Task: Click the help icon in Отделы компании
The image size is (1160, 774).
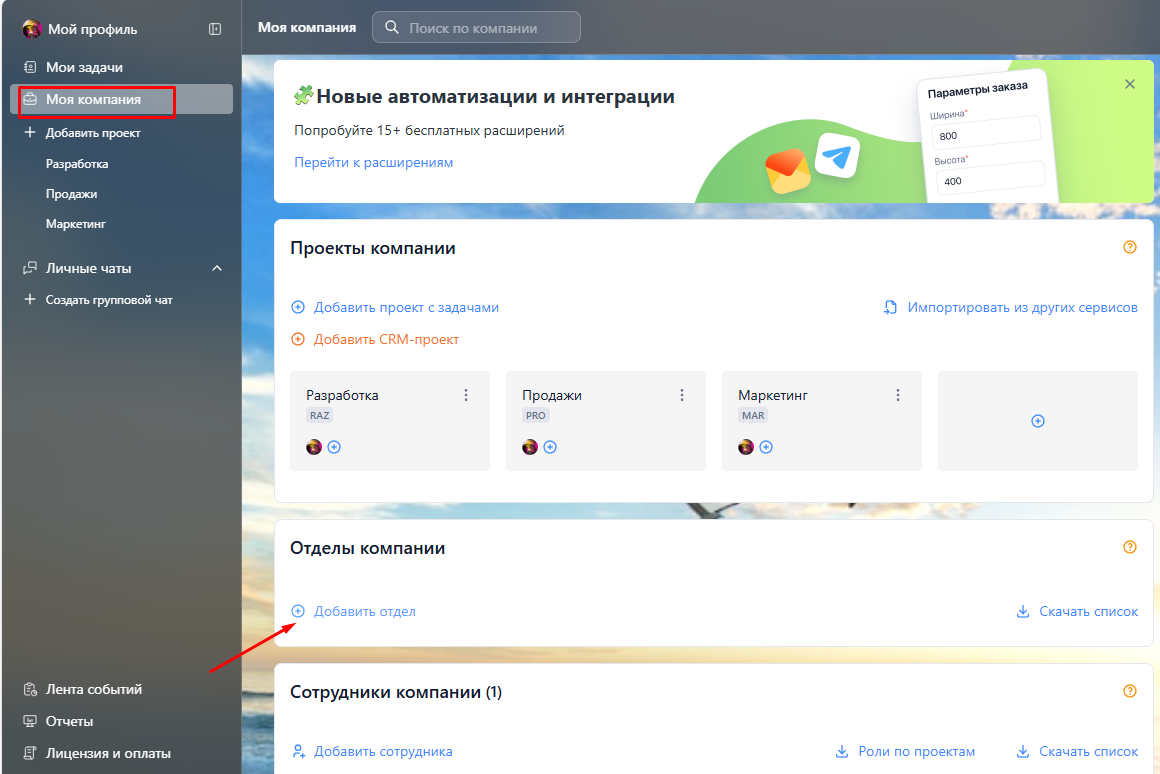Action: click(1130, 547)
